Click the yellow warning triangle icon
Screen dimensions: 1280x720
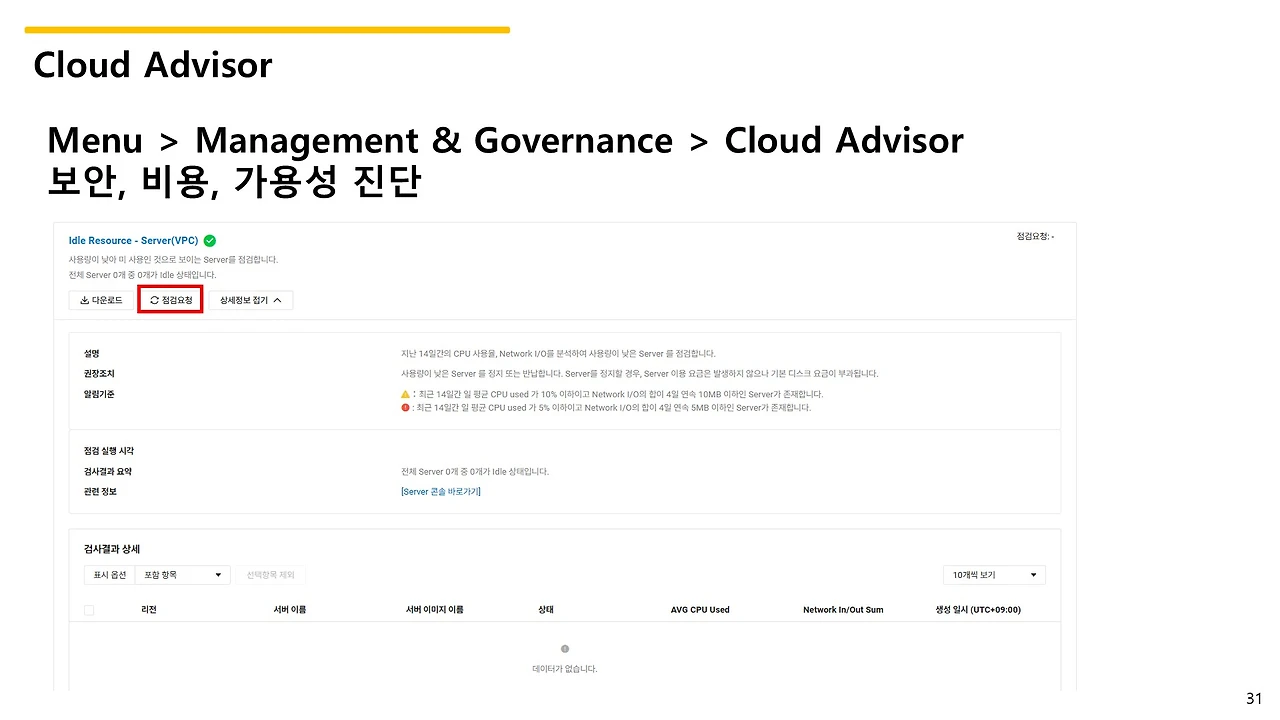click(x=405, y=394)
